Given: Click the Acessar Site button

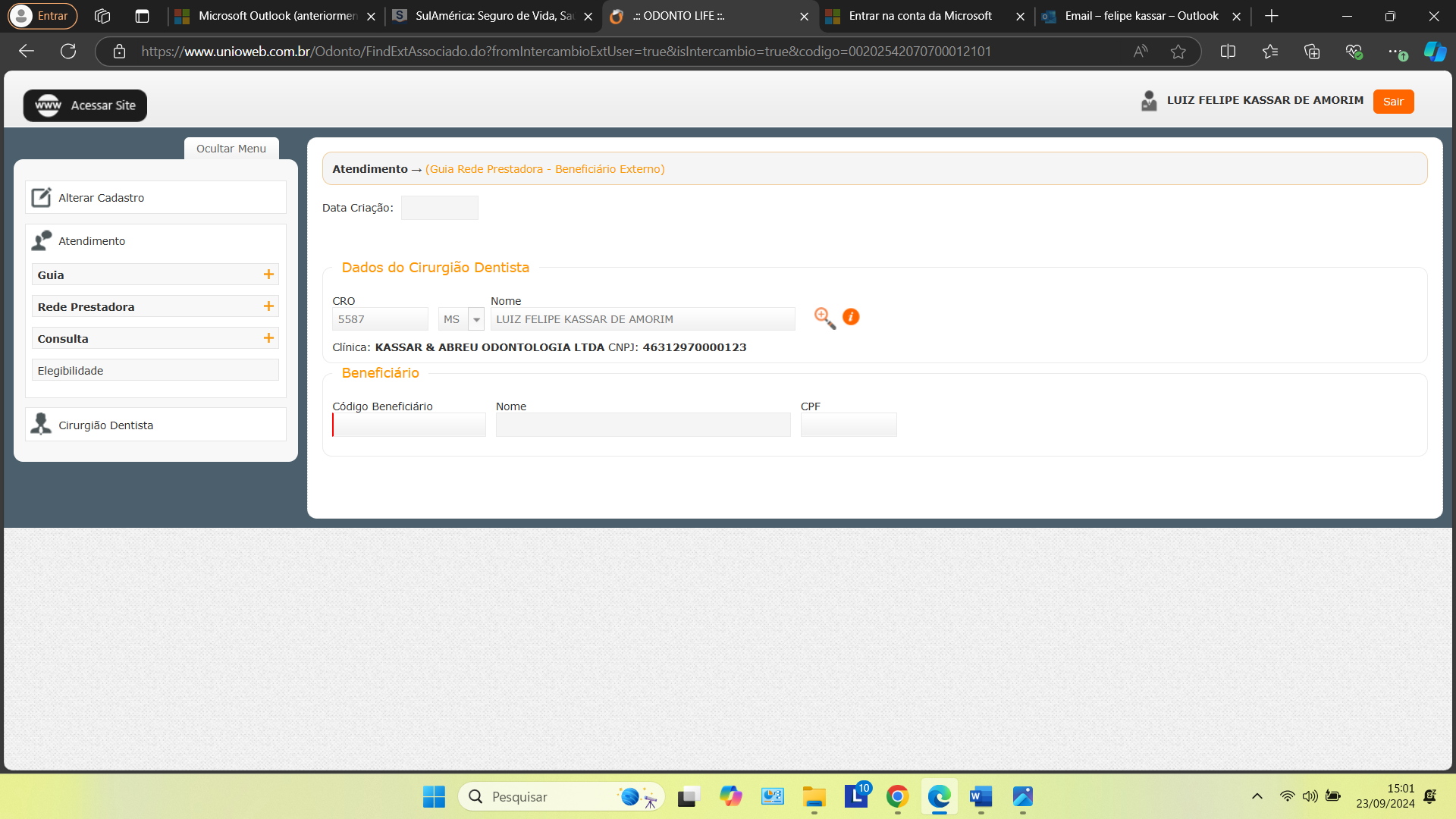Looking at the screenshot, I should point(85,105).
